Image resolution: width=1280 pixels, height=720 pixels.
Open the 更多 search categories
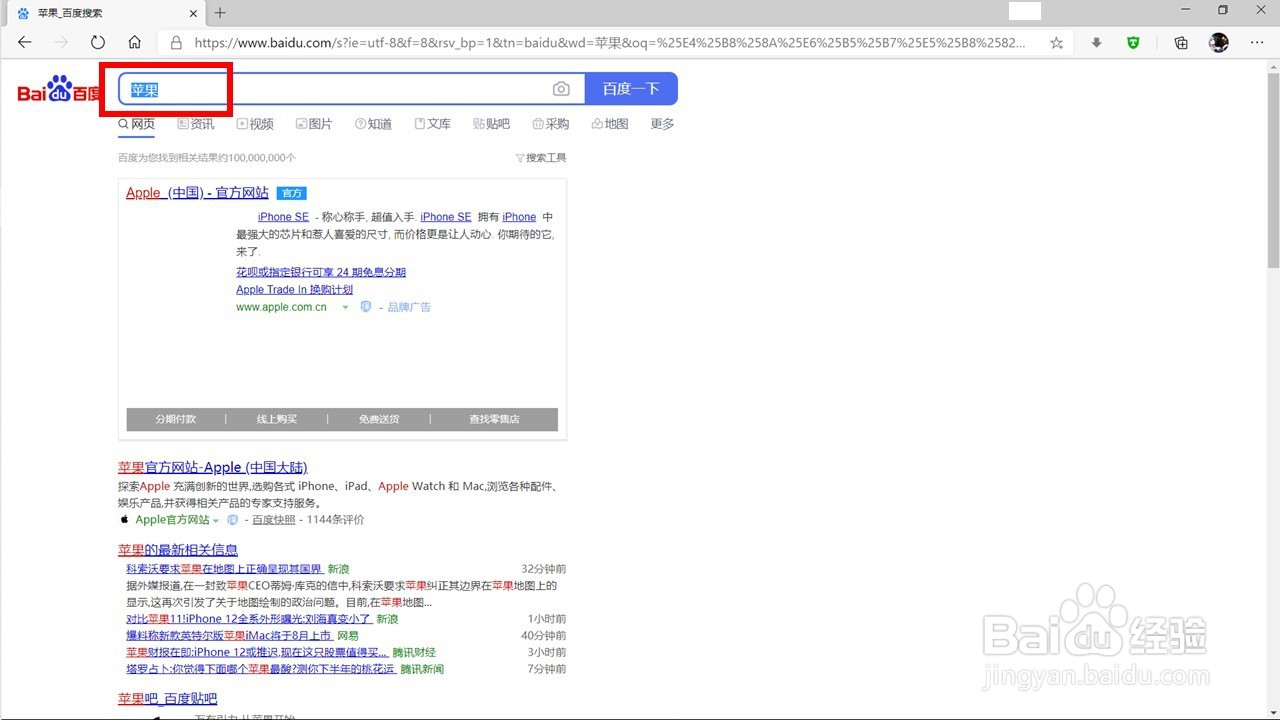pos(662,124)
